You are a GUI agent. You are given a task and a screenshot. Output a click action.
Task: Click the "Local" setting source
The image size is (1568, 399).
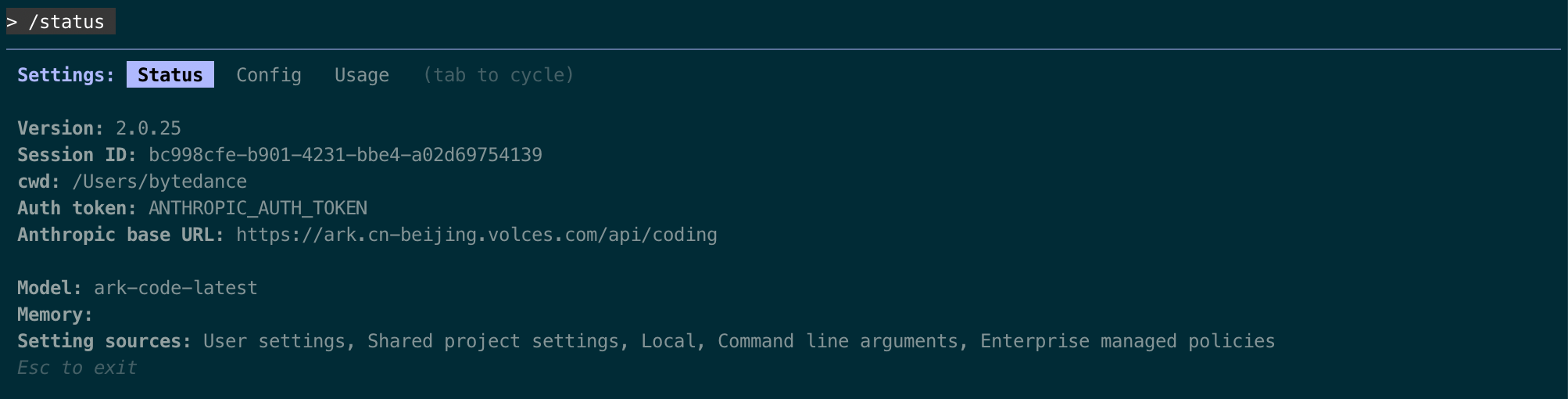(x=668, y=341)
